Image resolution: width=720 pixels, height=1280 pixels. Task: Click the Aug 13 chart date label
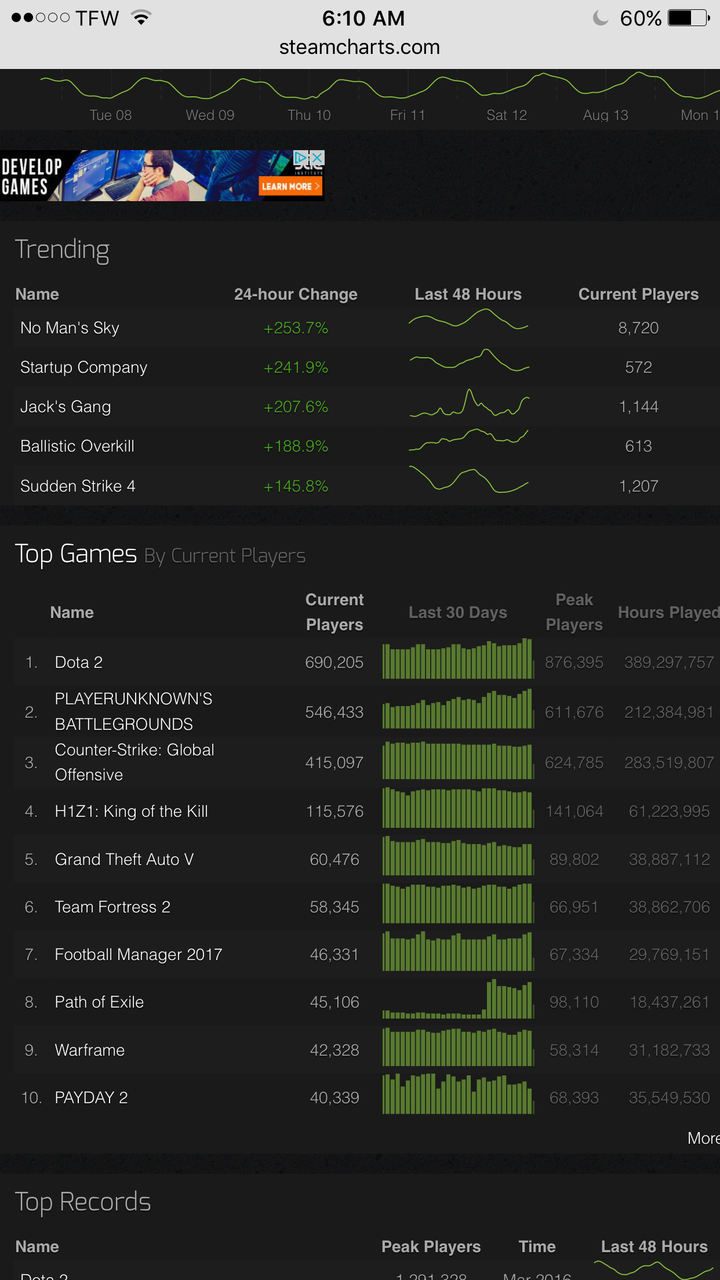[x=606, y=115]
